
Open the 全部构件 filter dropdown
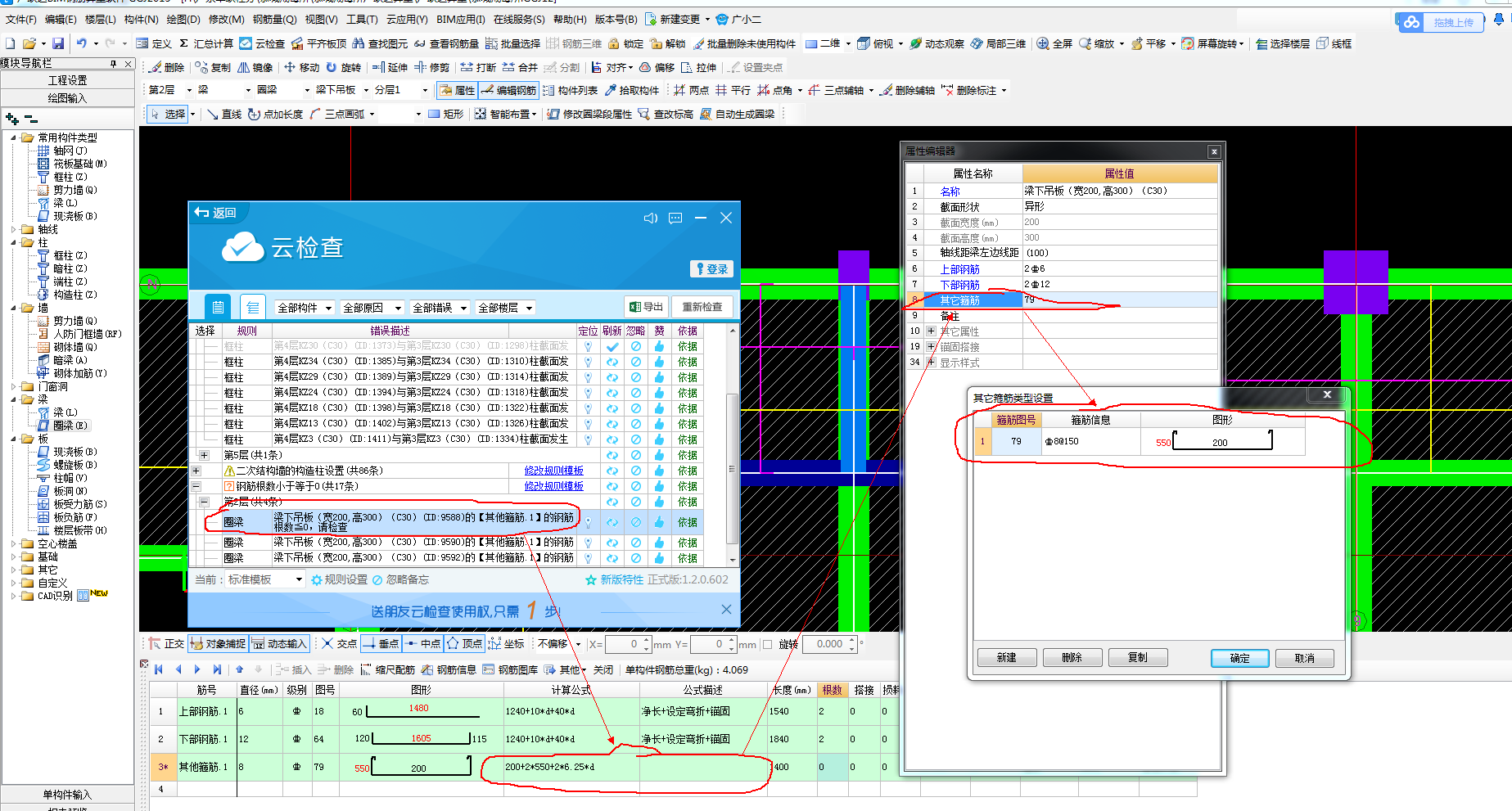tap(304, 308)
